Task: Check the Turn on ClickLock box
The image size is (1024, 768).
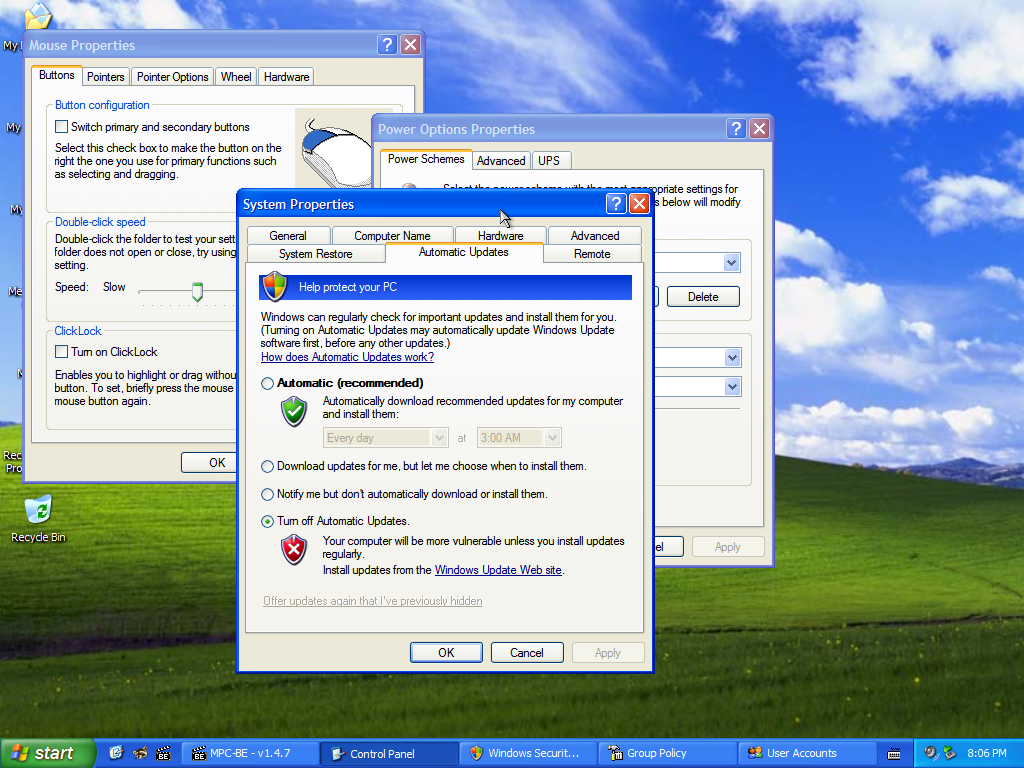Action: [62, 352]
